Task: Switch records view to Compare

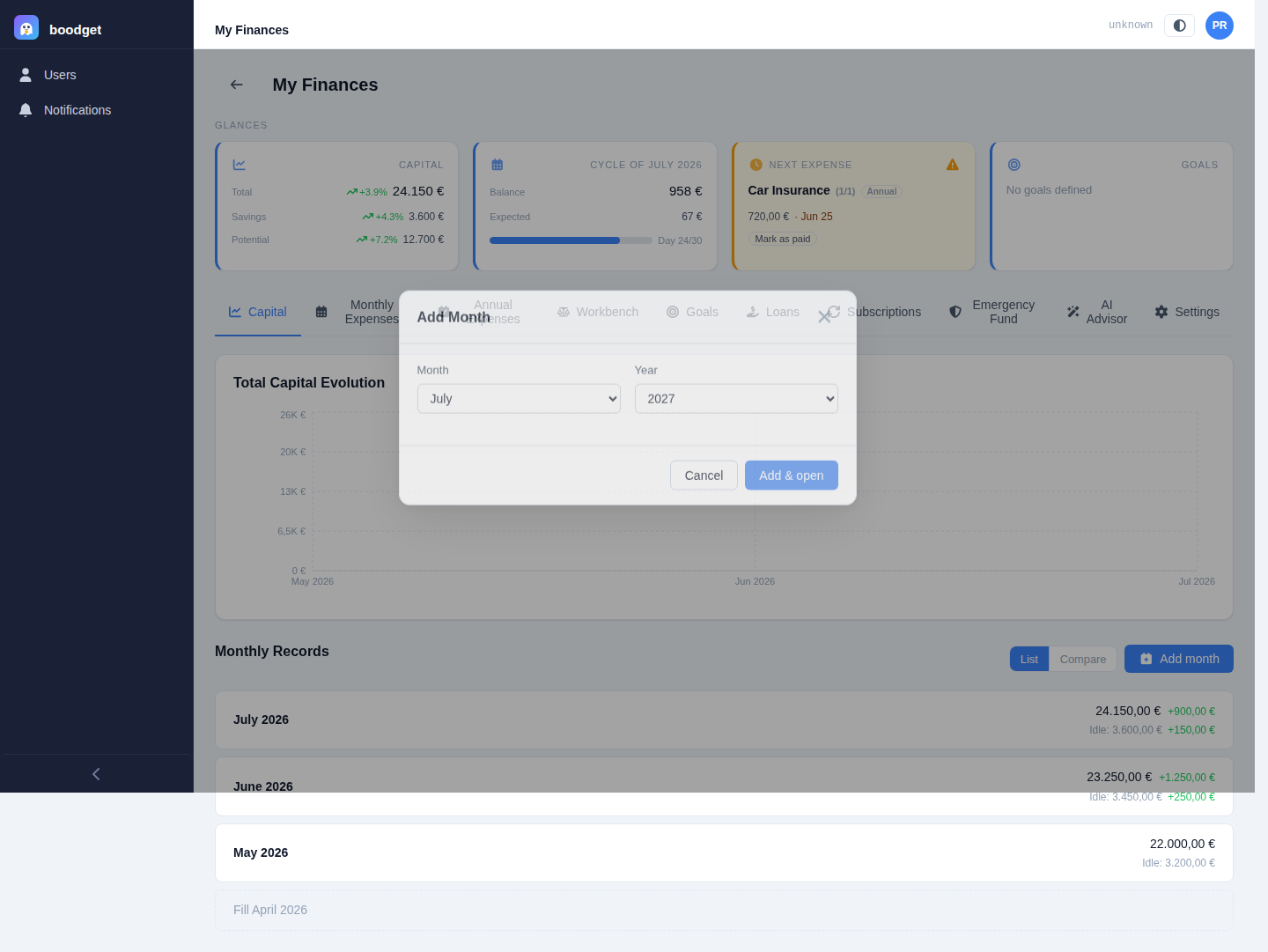Action: [x=1083, y=659]
